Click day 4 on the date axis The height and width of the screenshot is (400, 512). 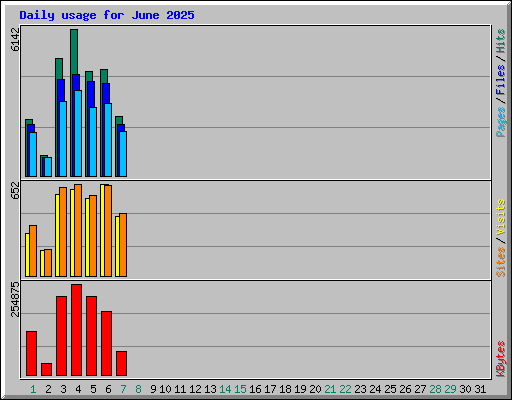click(78, 389)
